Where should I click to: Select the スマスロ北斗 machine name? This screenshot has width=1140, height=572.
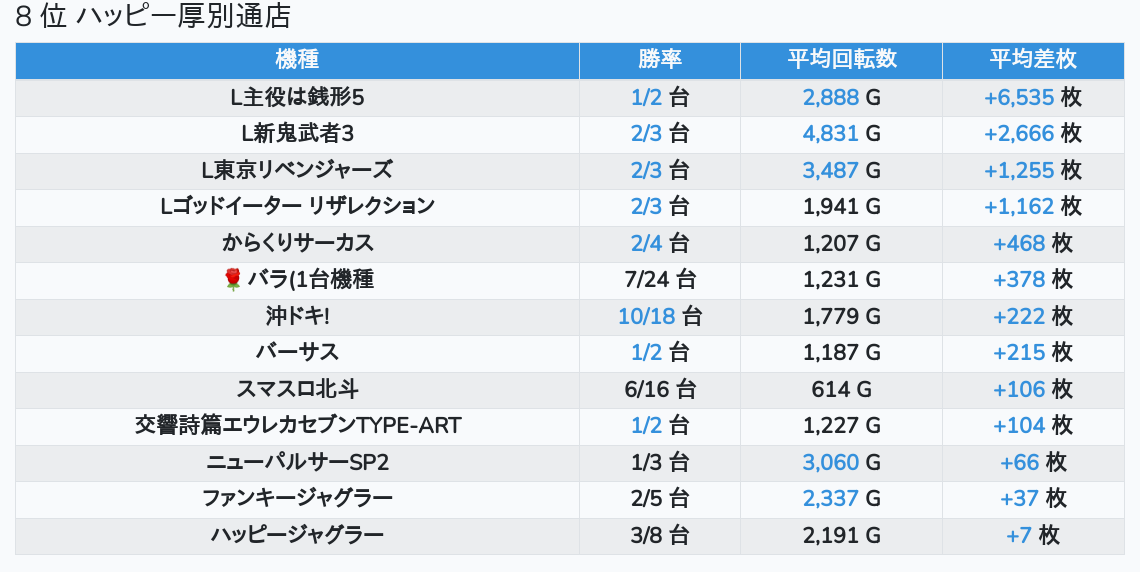click(x=297, y=389)
